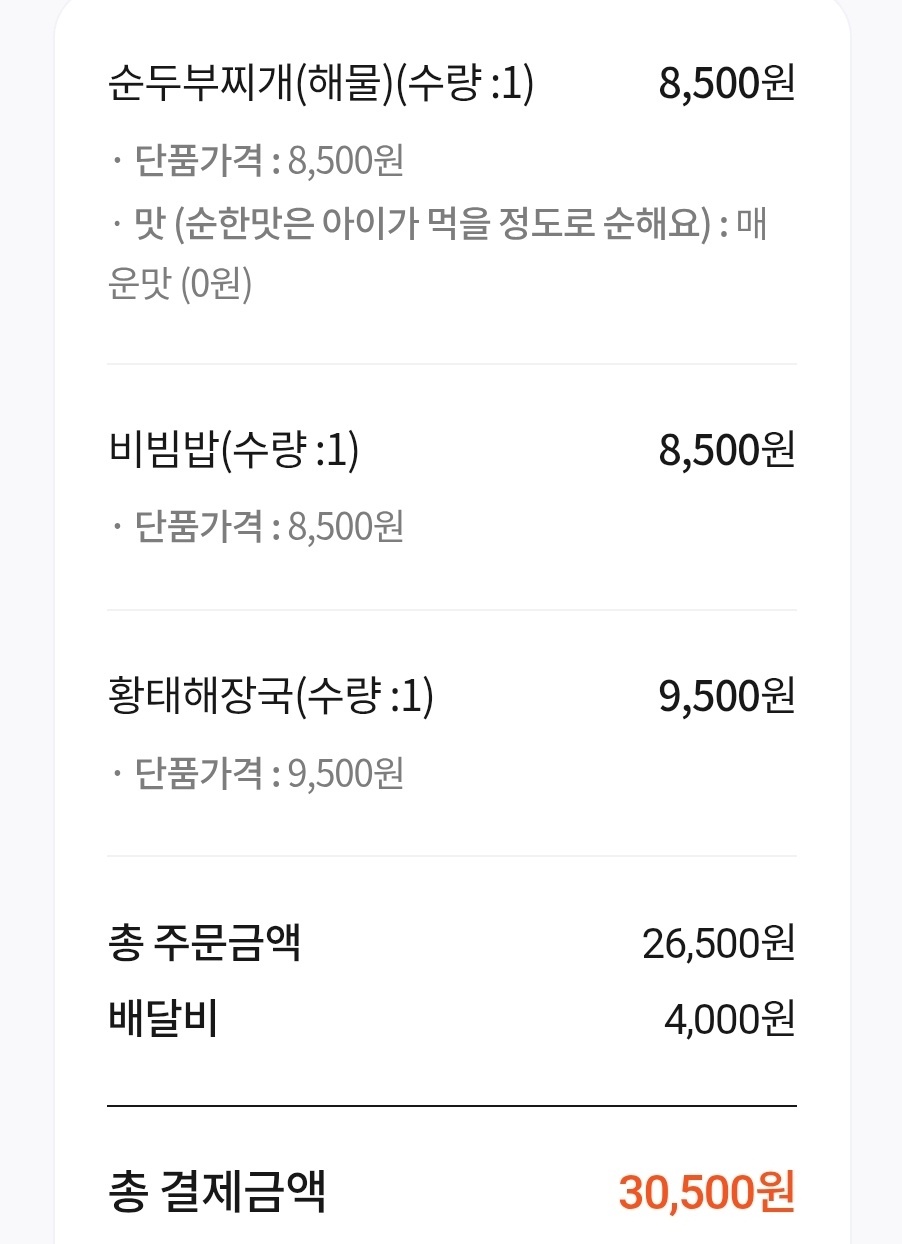Click the dark divider above 총 결제금액
Screen dimensions: 902x1244
click(451, 1106)
